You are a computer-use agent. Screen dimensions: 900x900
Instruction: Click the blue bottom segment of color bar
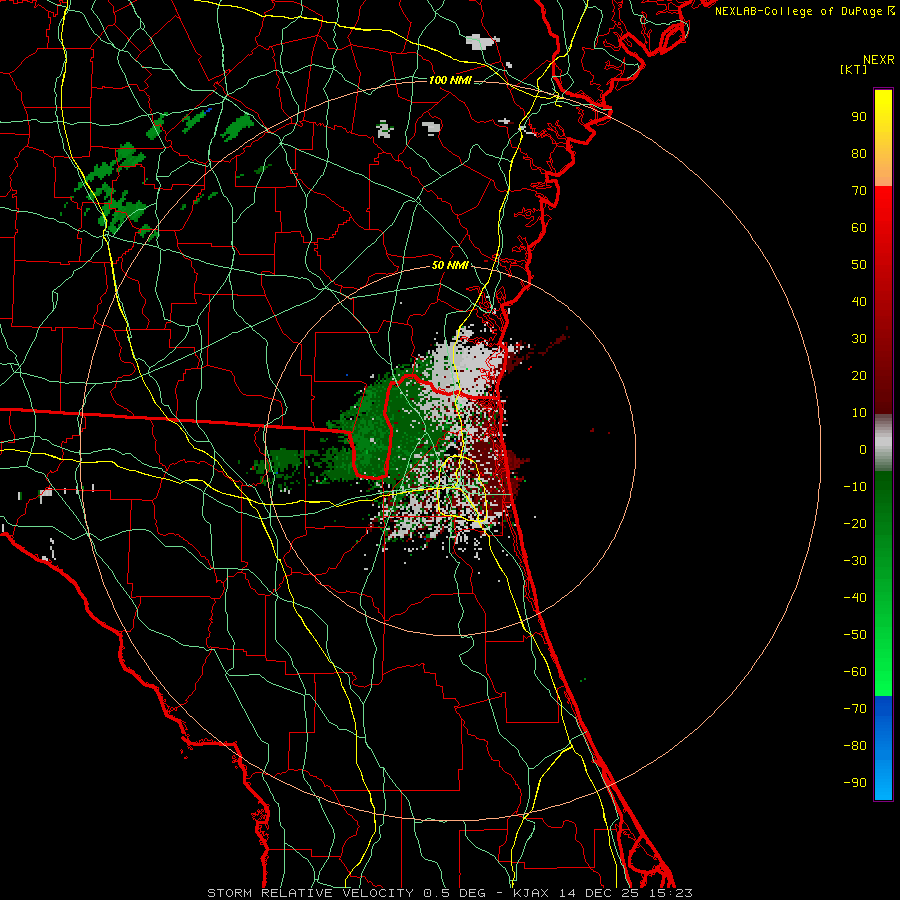[883, 748]
